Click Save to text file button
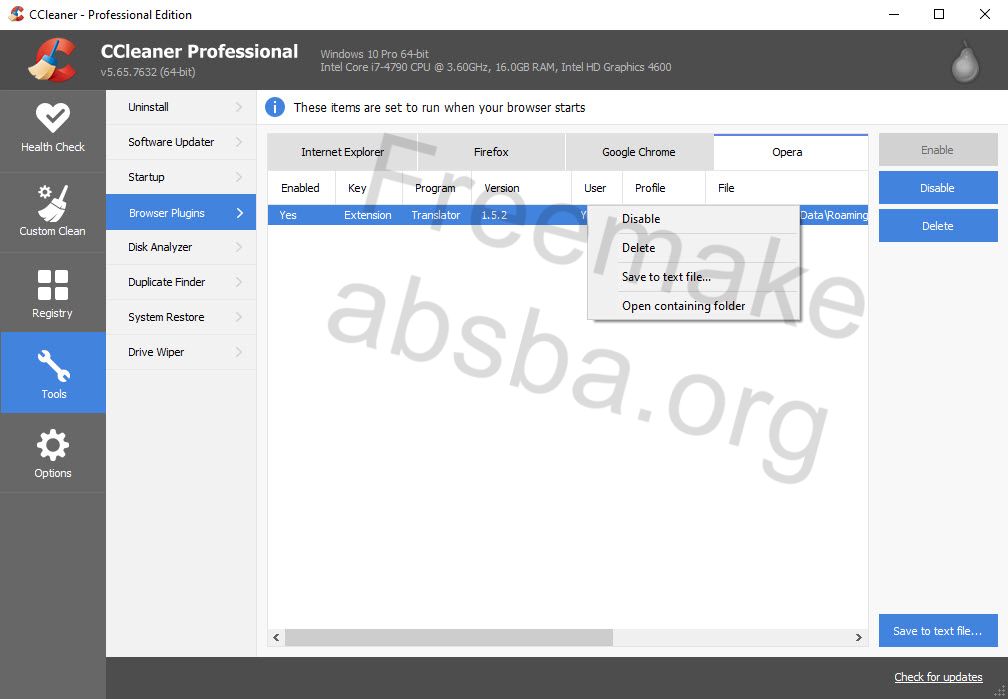The width and height of the screenshot is (1008, 699). coord(938,631)
